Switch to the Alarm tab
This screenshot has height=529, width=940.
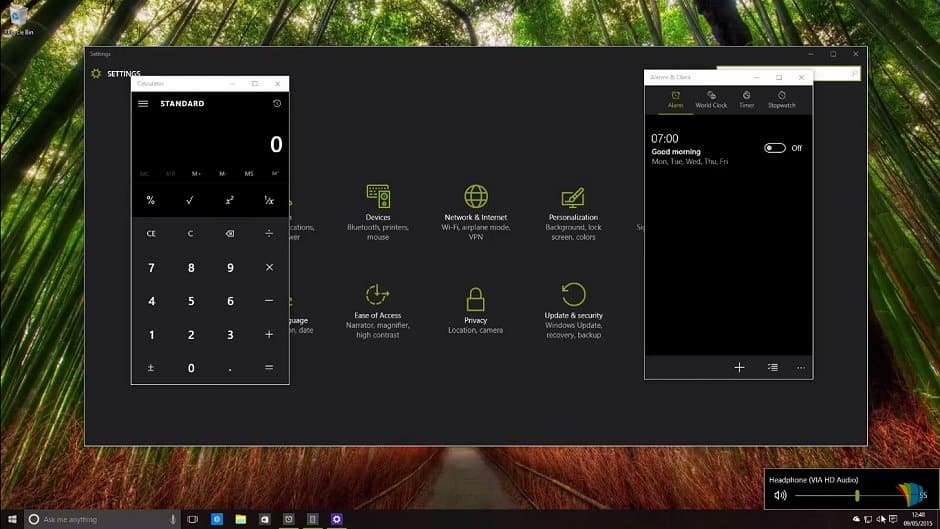(676, 100)
